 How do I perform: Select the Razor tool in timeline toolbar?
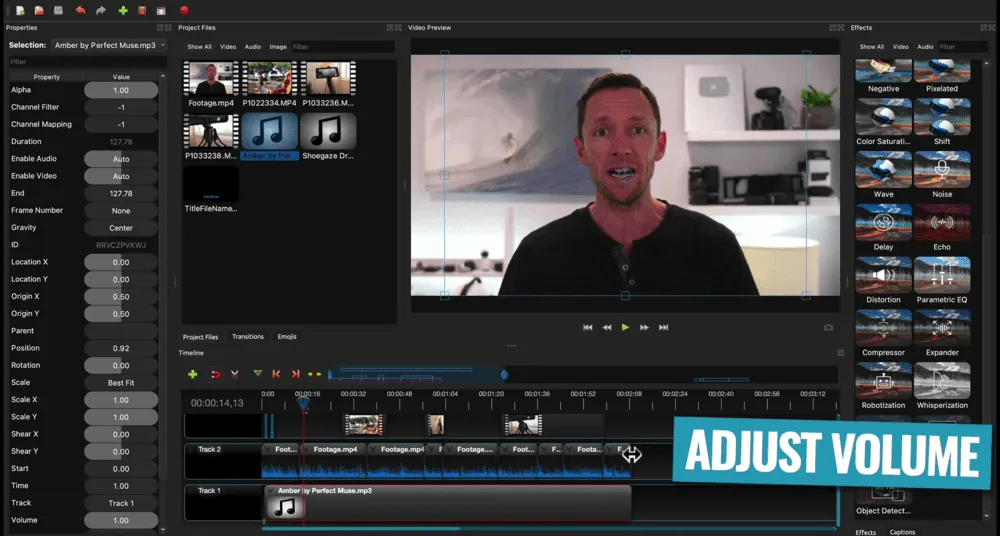click(x=235, y=374)
